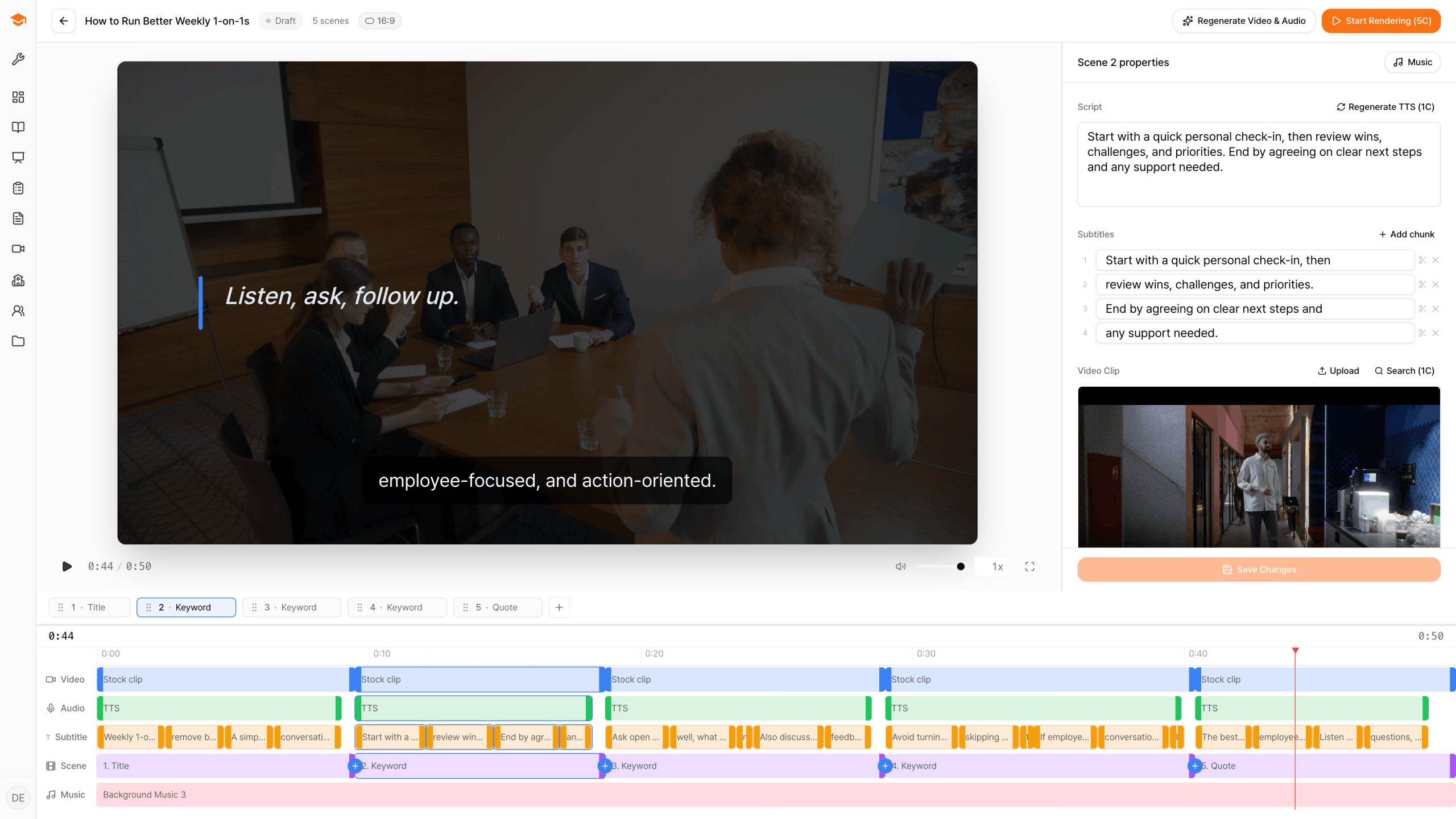Split subtitle chunk 1 with scissors icon

(1422, 260)
